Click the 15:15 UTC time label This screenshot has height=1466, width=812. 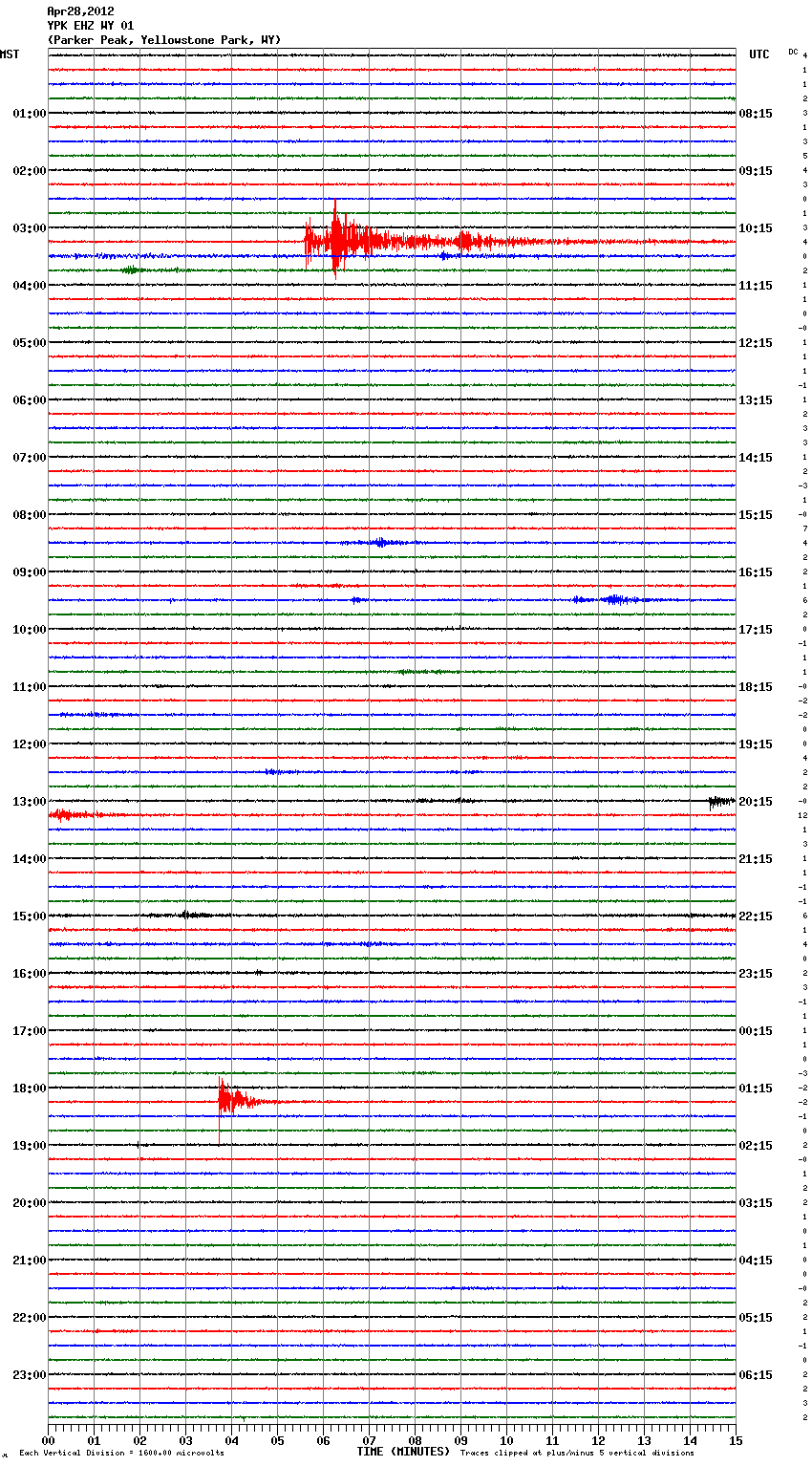click(x=756, y=515)
